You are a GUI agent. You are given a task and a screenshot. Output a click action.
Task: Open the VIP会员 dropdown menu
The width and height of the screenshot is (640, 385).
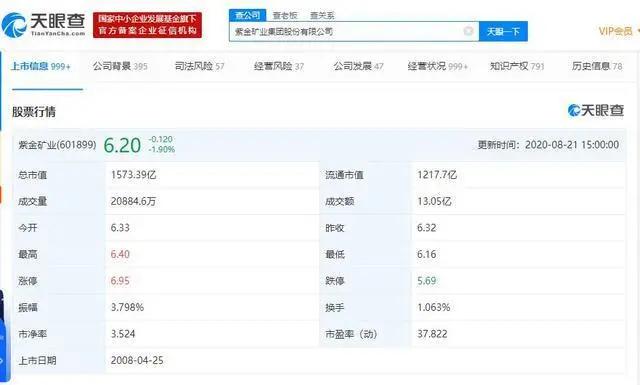click(618, 31)
